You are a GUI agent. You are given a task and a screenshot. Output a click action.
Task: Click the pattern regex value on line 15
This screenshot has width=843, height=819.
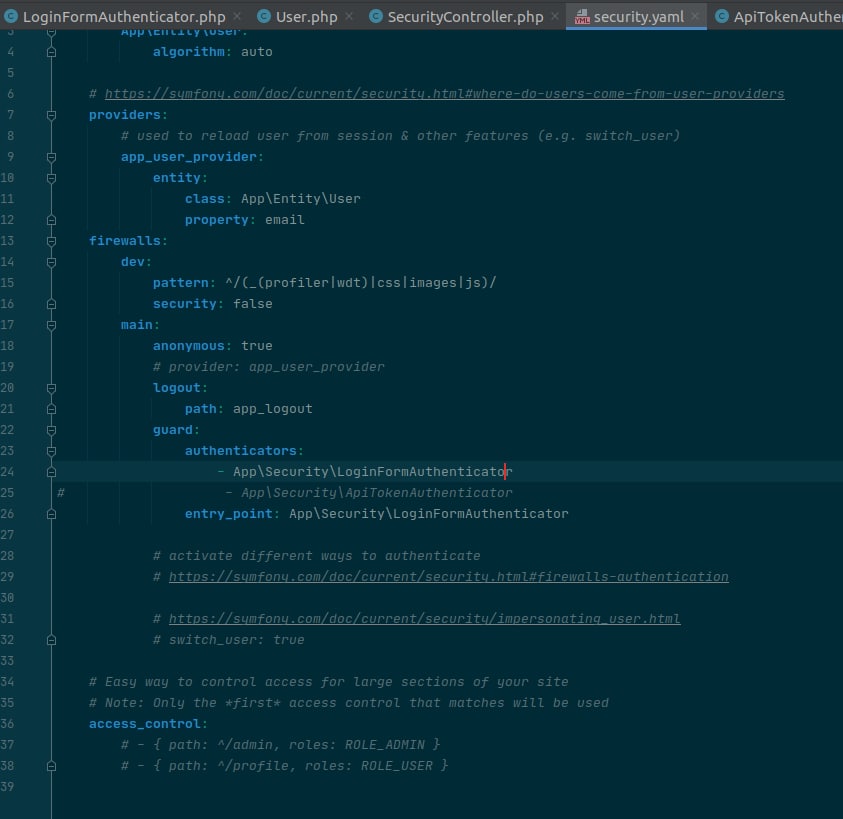pyautogui.click(x=360, y=282)
